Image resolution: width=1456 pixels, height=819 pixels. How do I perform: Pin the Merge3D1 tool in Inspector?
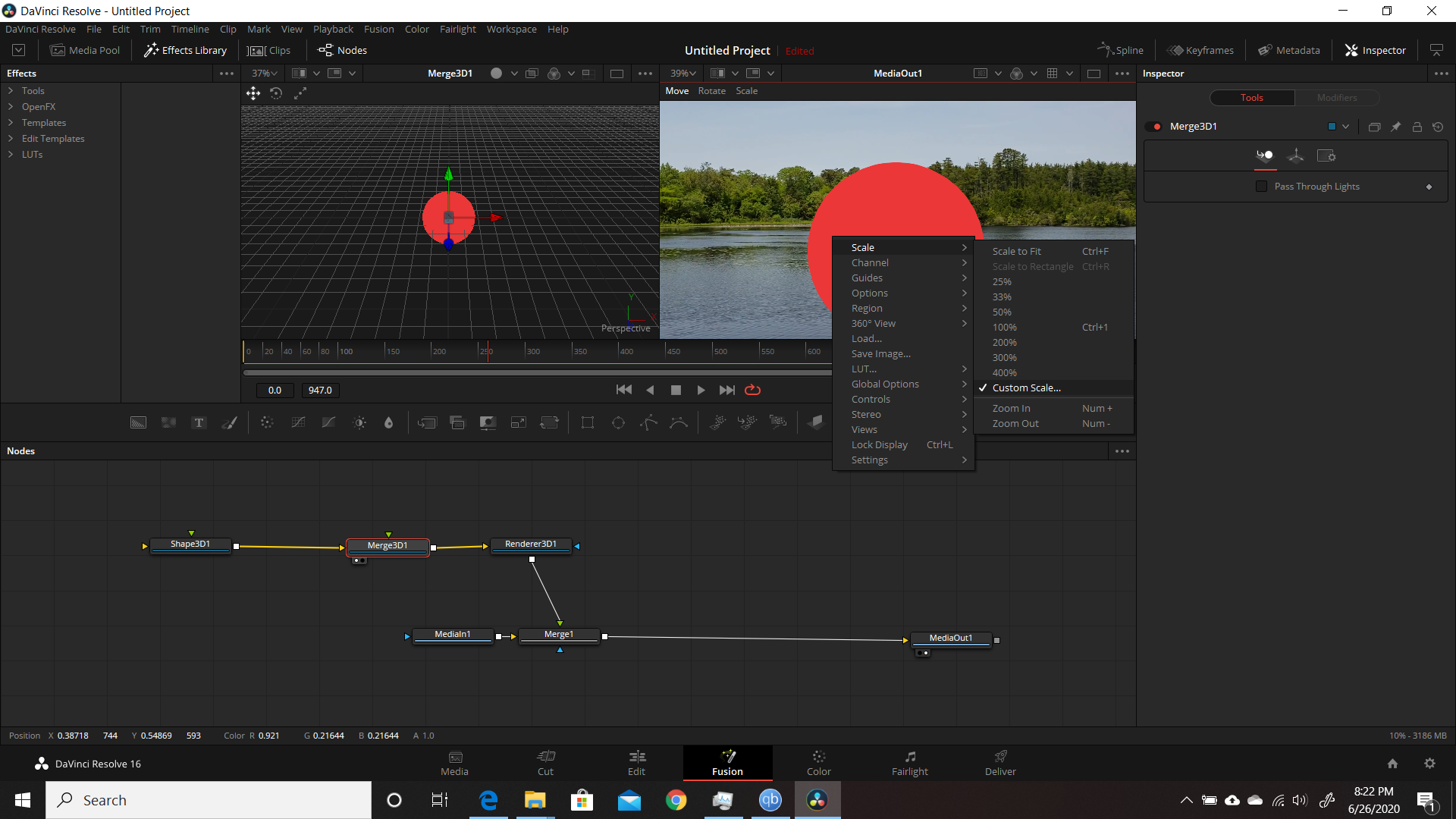pyautogui.click(x=1395, y=127)
